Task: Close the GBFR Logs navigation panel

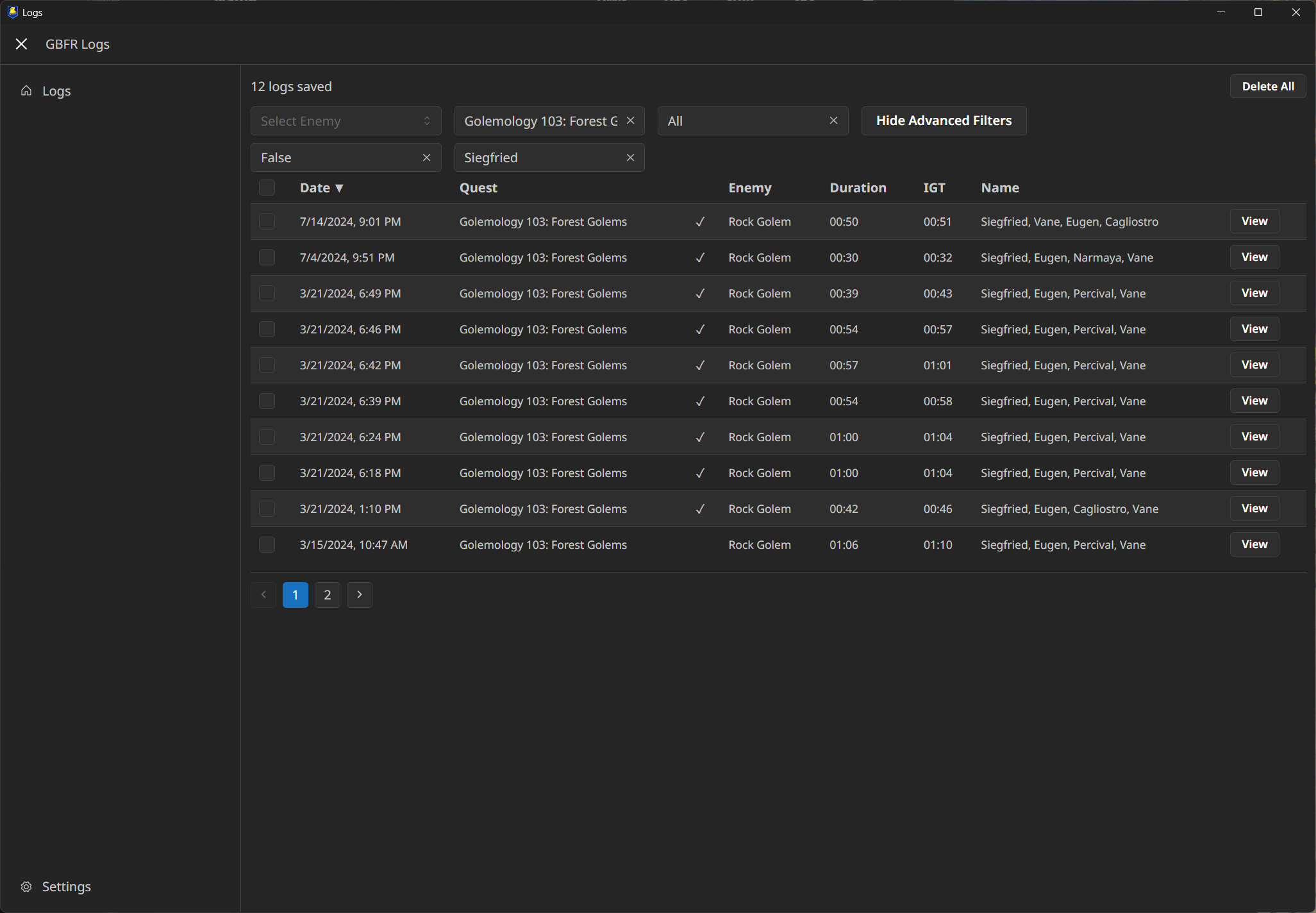Action: pyautogui.click(x=21, y=44)
